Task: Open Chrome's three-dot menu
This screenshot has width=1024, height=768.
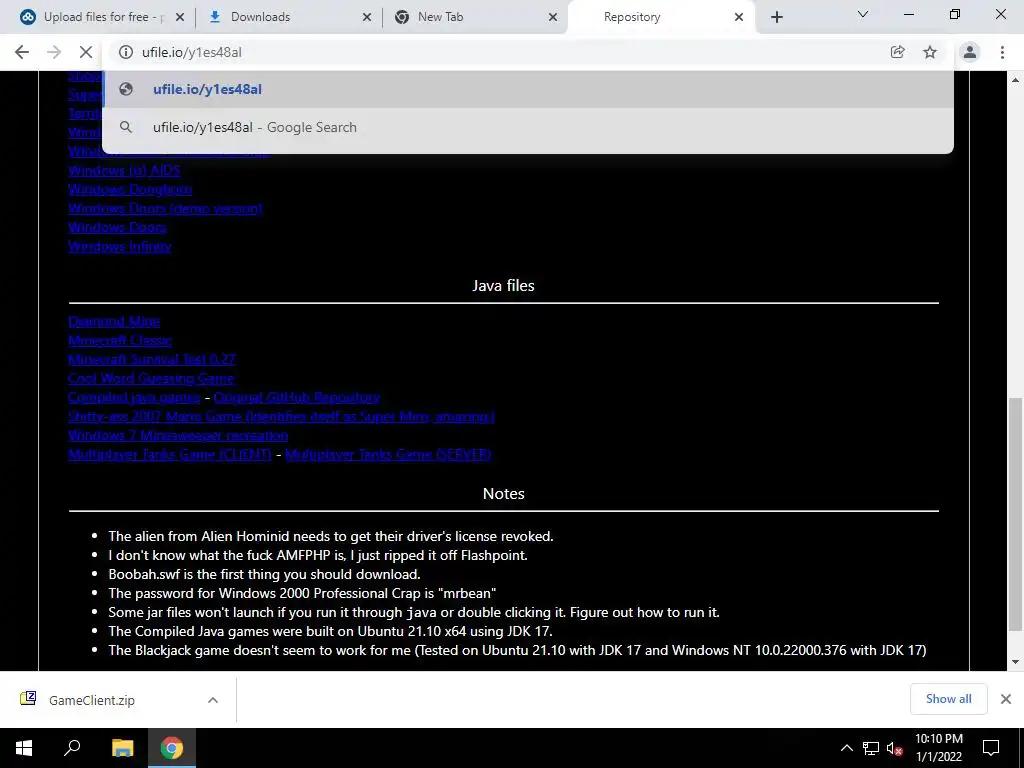Action: coord(1002,52)
